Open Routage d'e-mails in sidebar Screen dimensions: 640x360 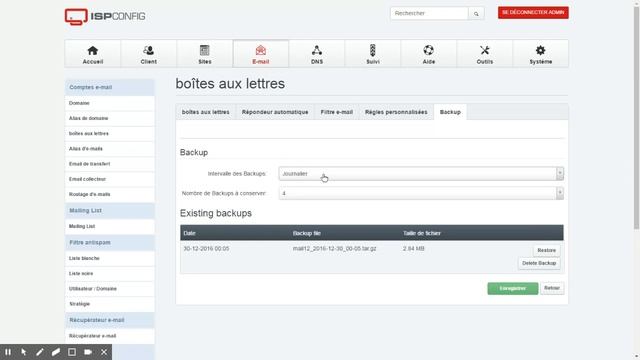click(x=109, y=194)
